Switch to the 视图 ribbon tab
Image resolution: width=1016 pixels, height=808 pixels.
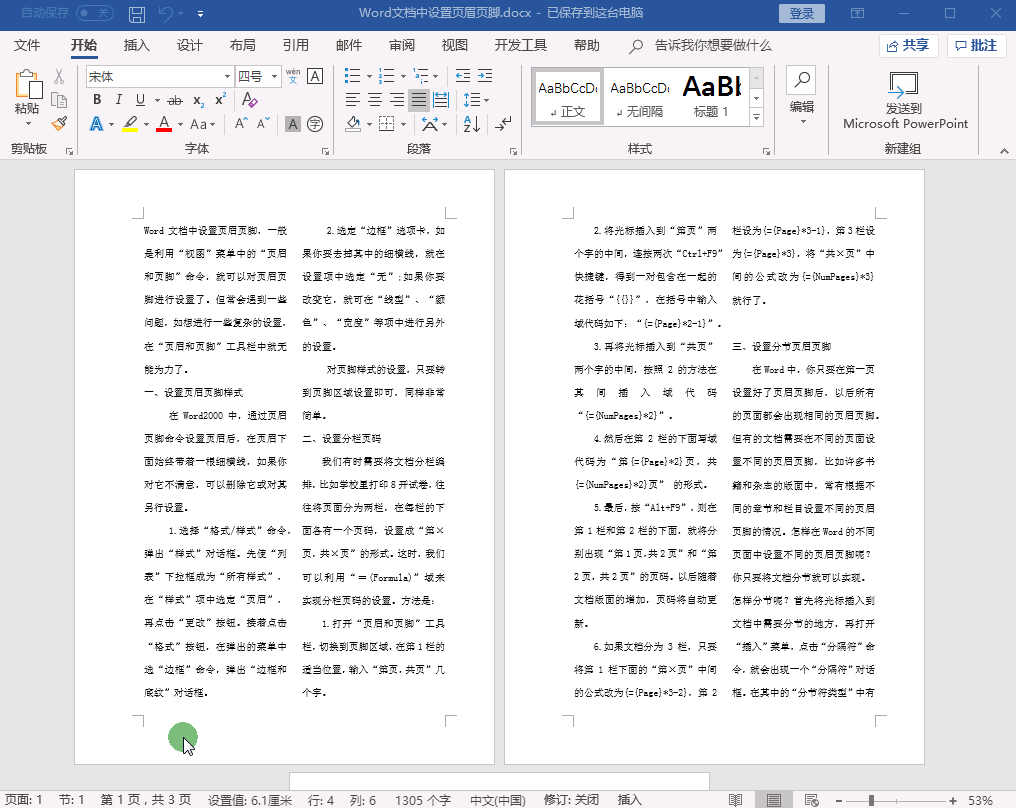point(455,45)
